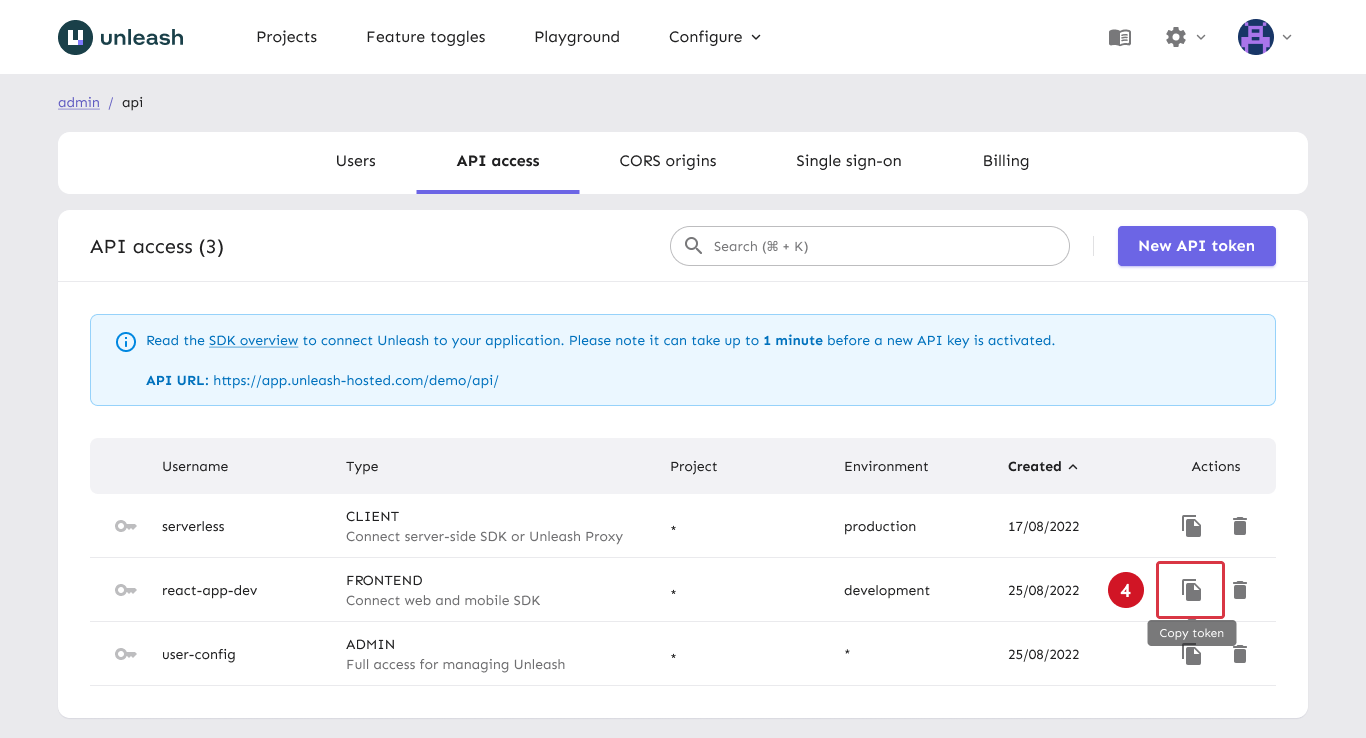This screenshot has height=738, width=1366.
Task: Open the documentation book icon
Action: (x=1120, y=37)
